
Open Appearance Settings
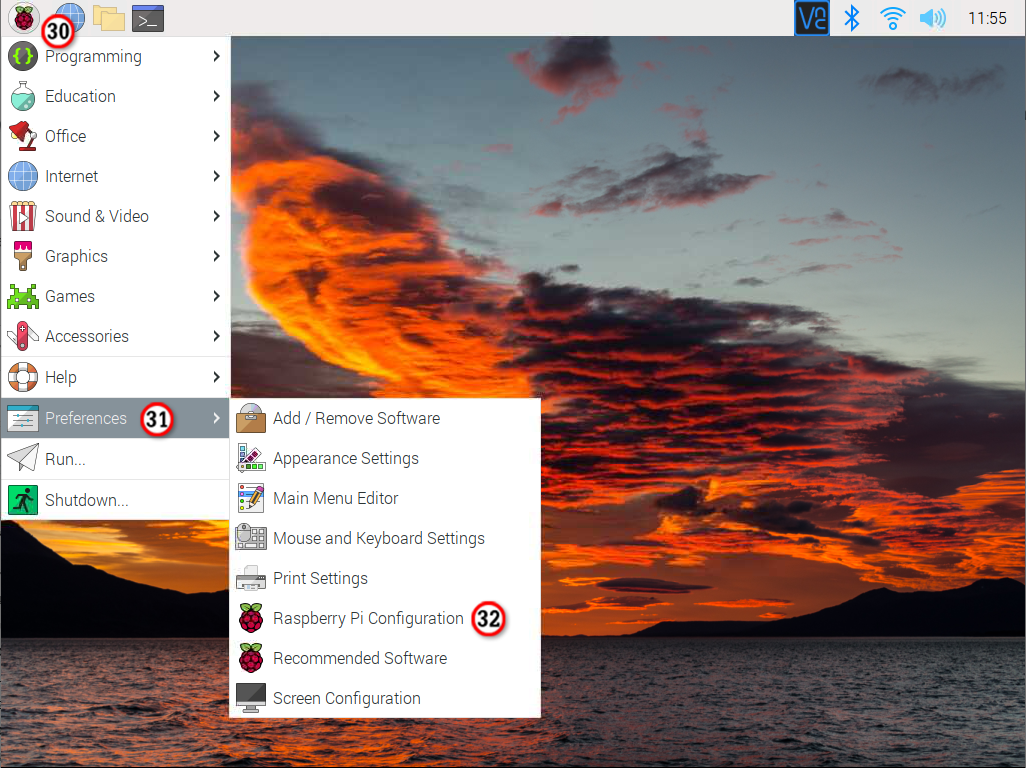[x=385, y=459]
